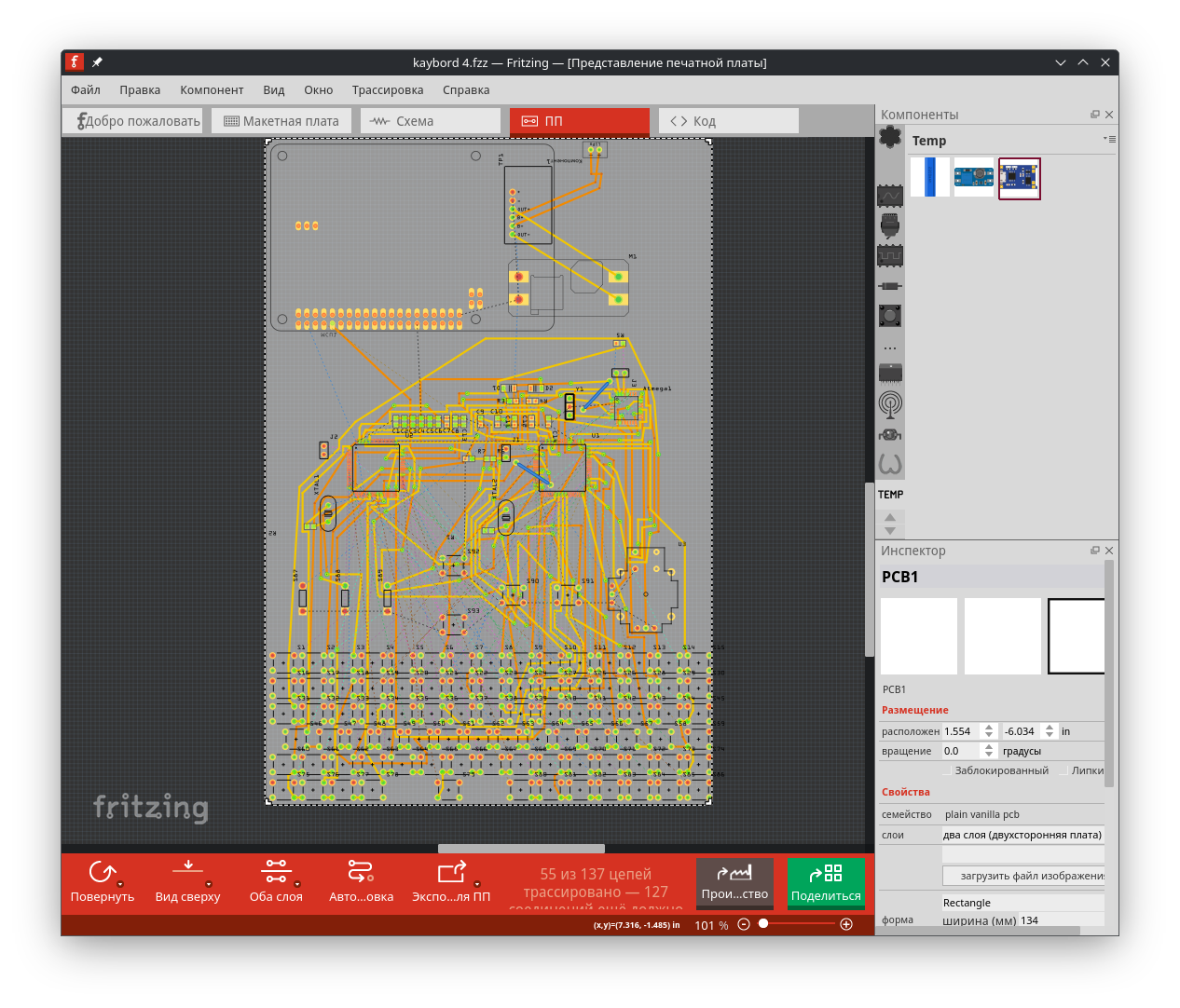Select the blue battery part thumbnail
Screen dimensions: 1180x1008
coord(930,177)
